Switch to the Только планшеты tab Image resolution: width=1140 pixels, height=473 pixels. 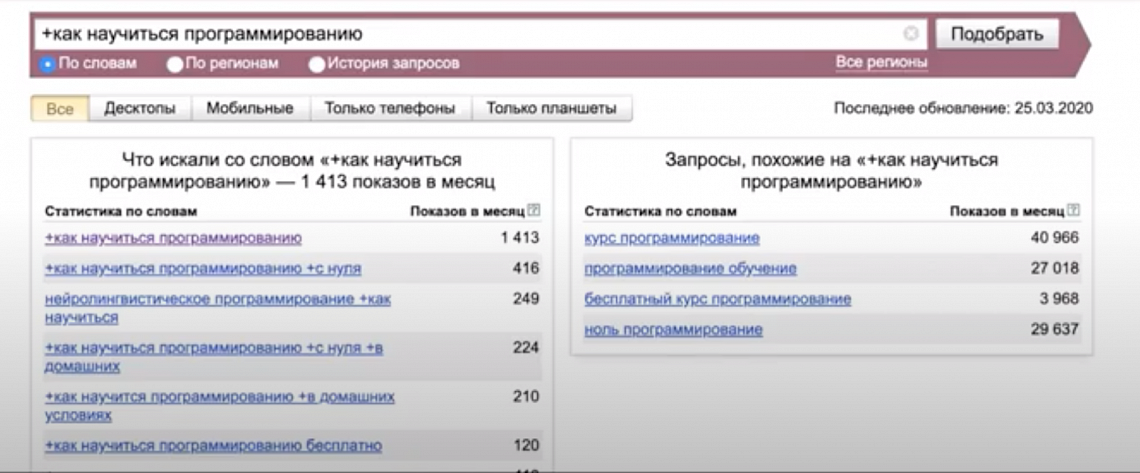[x=552, y=108]
